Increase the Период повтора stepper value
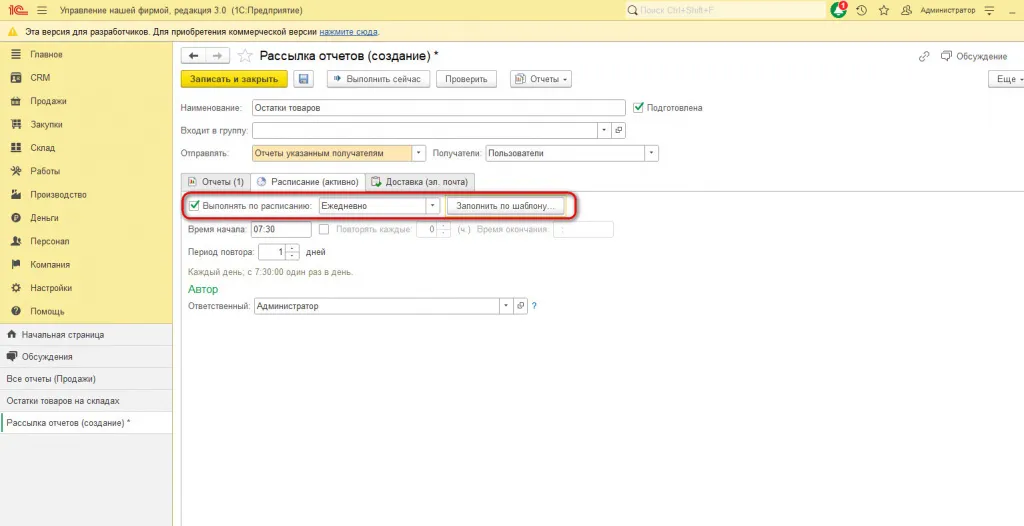Image resolution: width=1024 pixels, height=526 pixels. pos(292,248)
